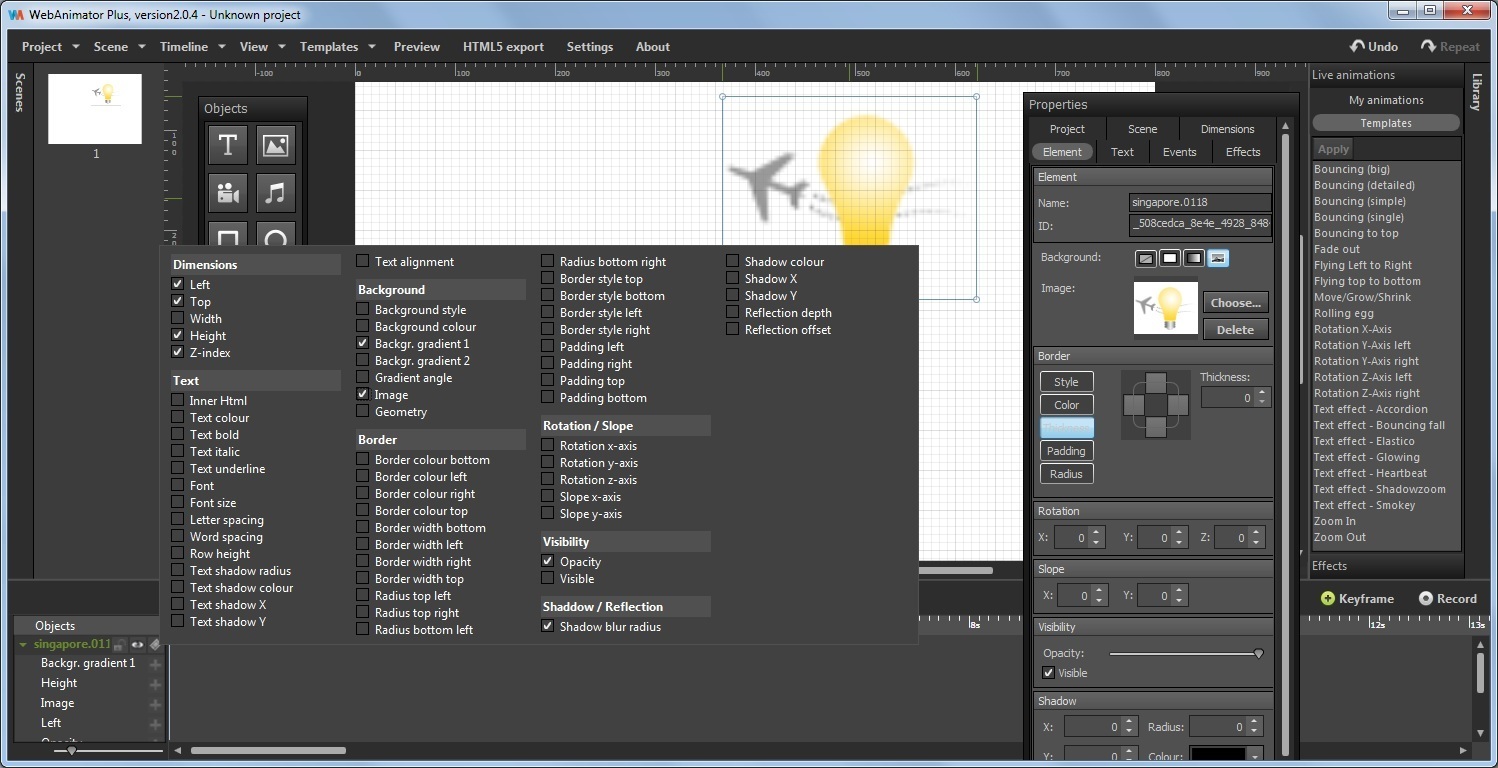
Task: Click the element Name input field
Action: pyautogui.click(x=1200, y=203)
